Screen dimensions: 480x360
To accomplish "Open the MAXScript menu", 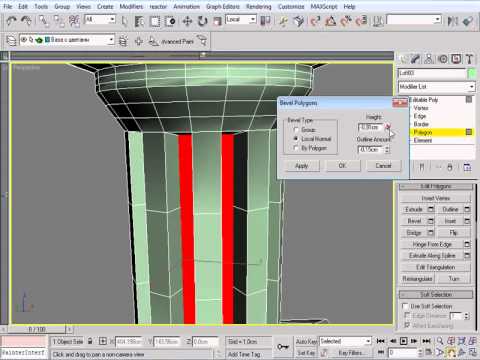I will pyautogui.click(x=324, y=7).
